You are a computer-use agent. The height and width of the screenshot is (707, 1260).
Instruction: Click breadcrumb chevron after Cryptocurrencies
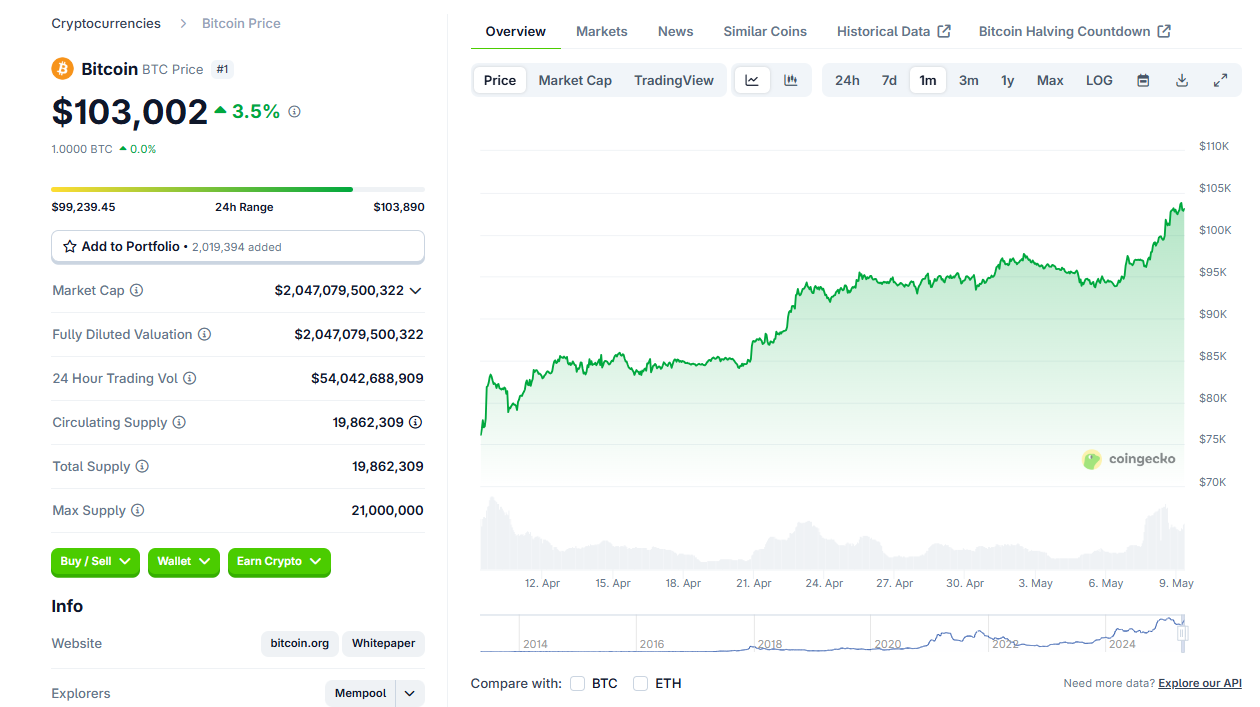pos(183,23)
